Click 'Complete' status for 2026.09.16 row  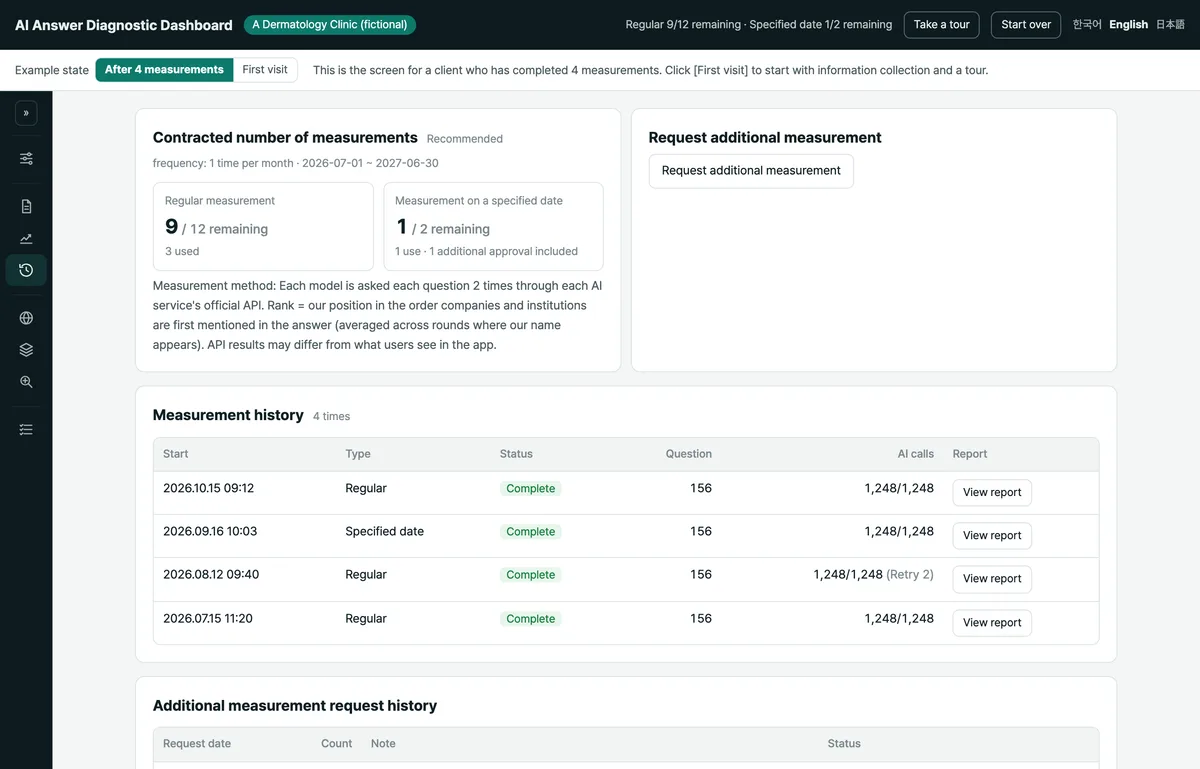tap(530, 532)
